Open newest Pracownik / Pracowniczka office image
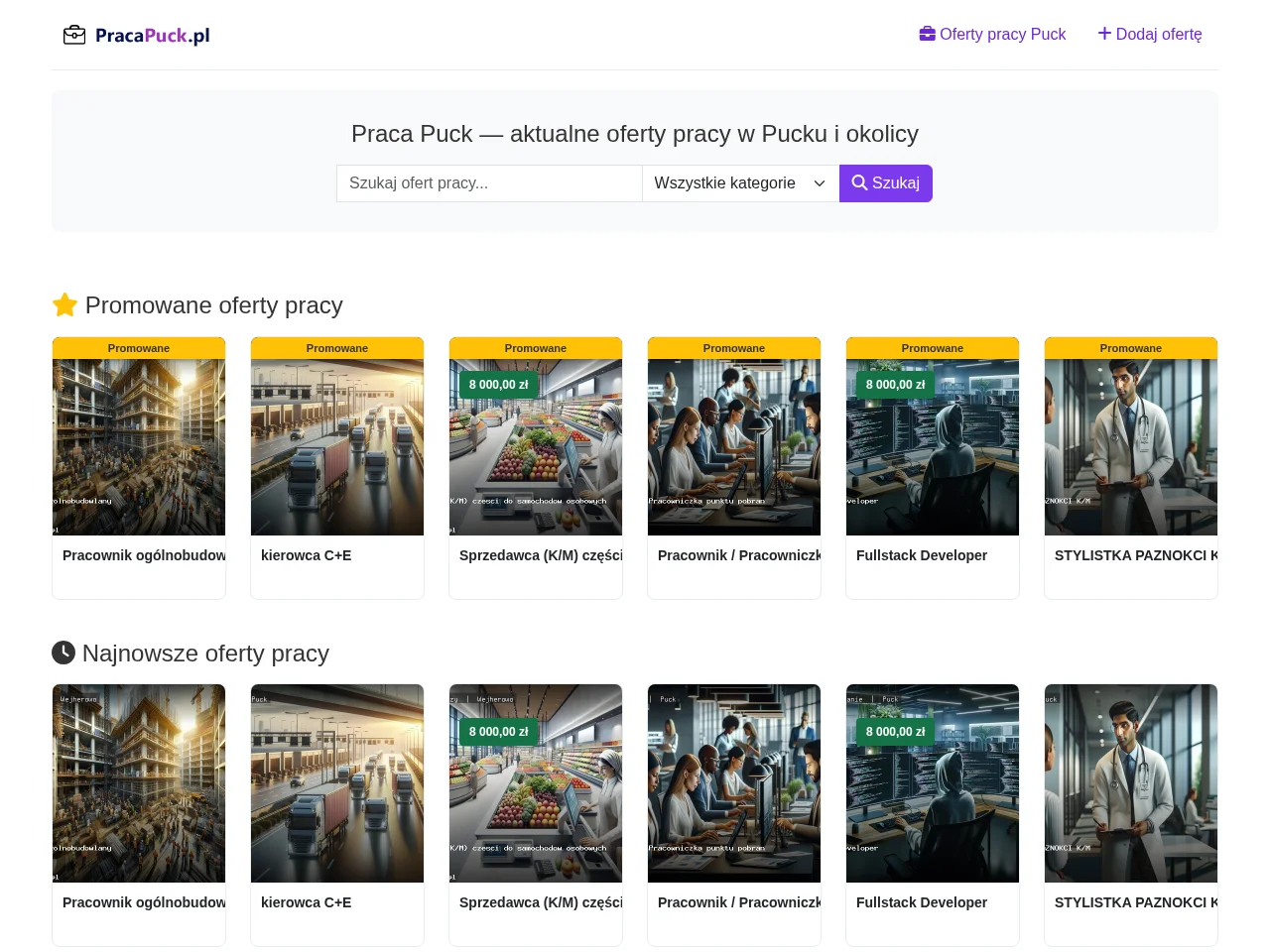The height and width of the screenshot is (952, 1270). [734, 783]
